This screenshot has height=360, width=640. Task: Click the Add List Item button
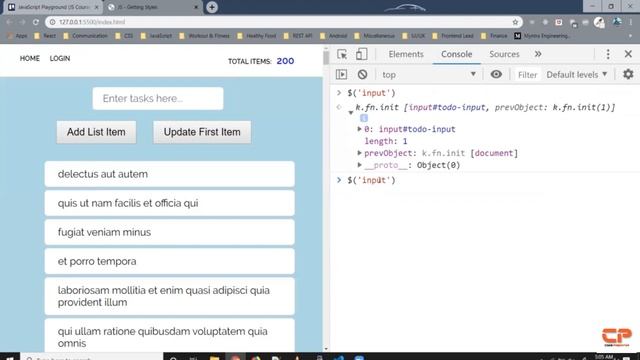pos(96,132)
